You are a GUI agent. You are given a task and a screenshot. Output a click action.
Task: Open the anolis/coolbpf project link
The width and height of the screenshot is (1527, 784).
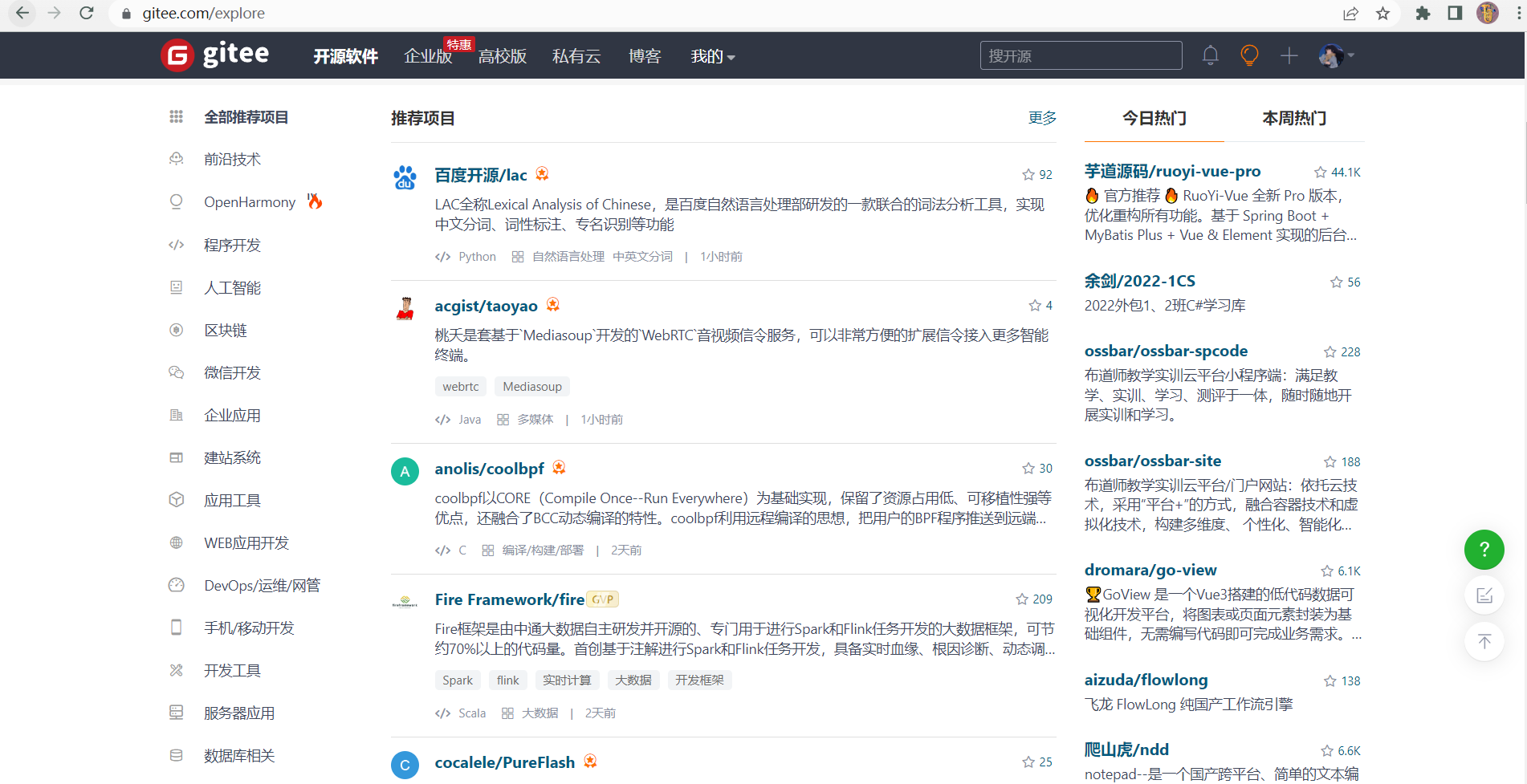(x=489, y=469)
